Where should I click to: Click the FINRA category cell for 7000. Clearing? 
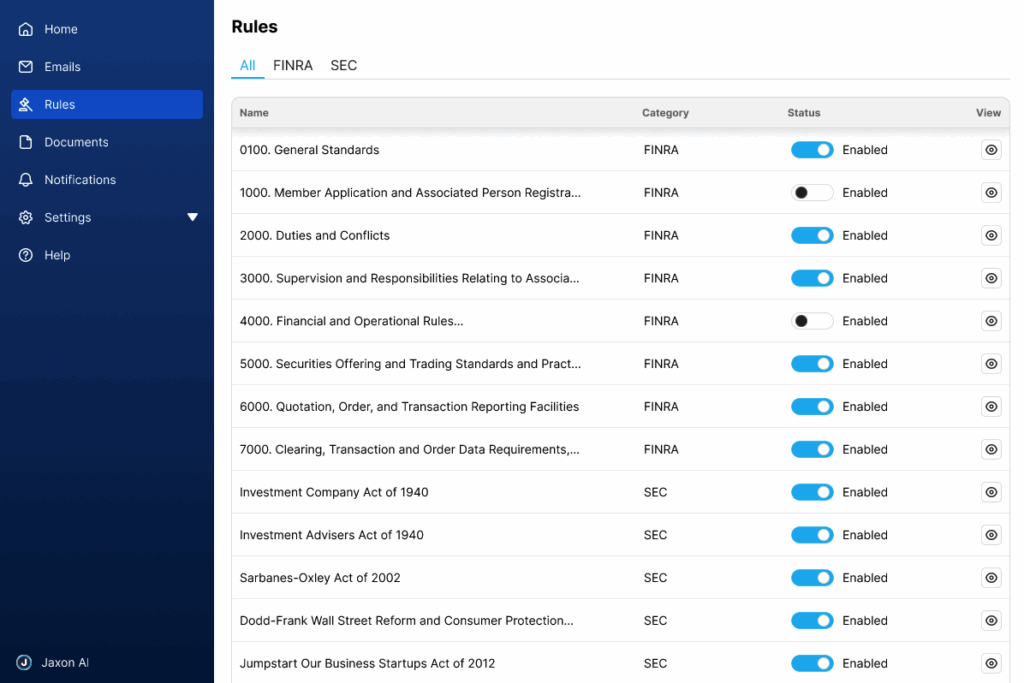click(661, 449)
